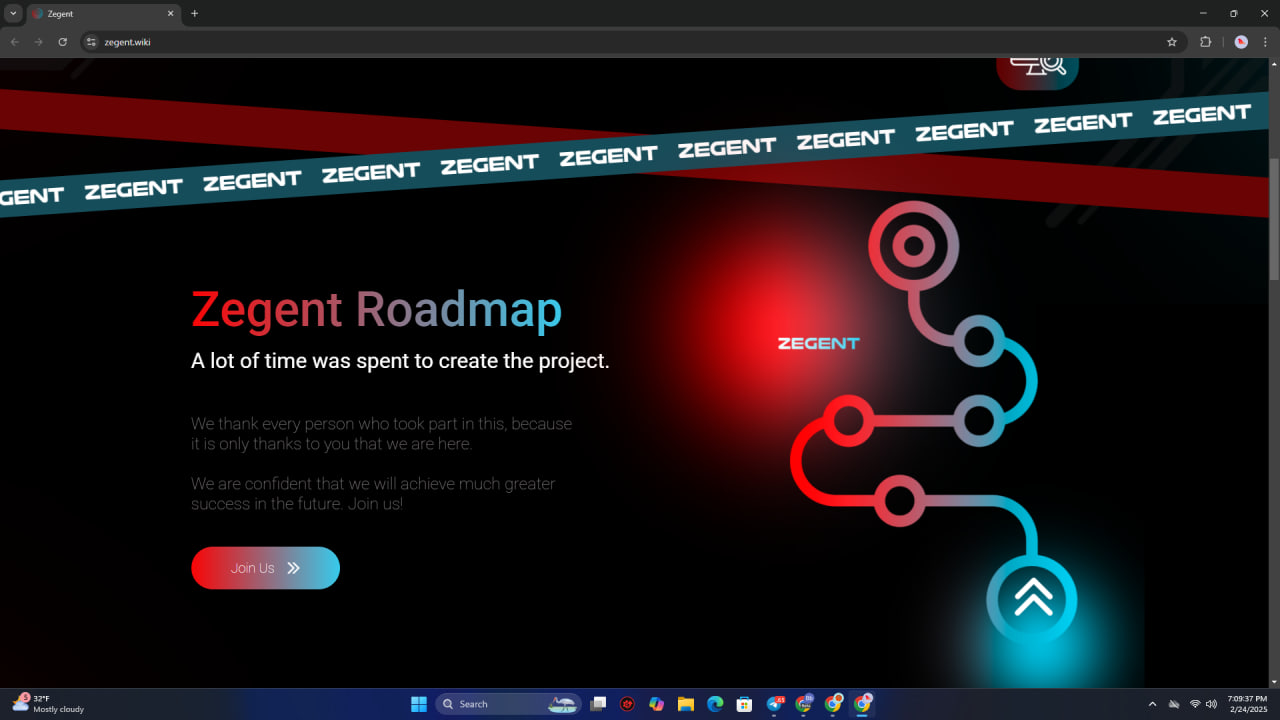The image size is (1280, 720).
Task: Open the browser extensions puzzle icon
Action: tap(1205, 42)
